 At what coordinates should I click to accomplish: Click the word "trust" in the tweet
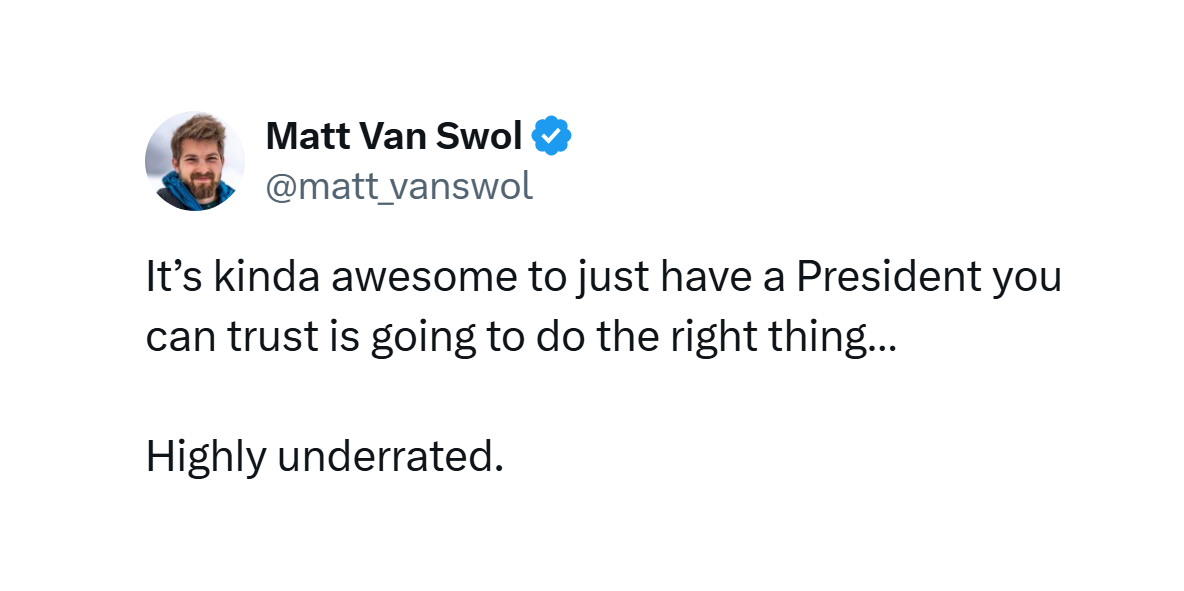(273, 337)
